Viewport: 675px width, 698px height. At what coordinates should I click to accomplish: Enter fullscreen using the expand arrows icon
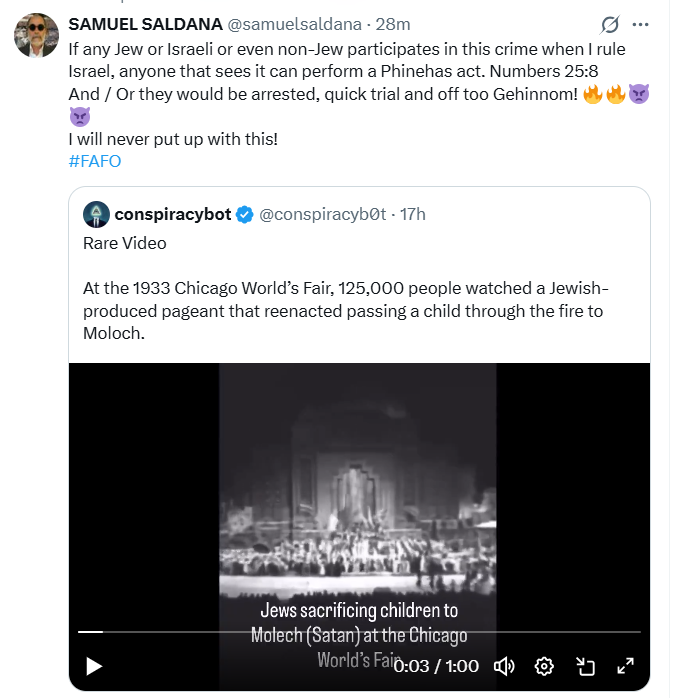click(x=626, y=666)
